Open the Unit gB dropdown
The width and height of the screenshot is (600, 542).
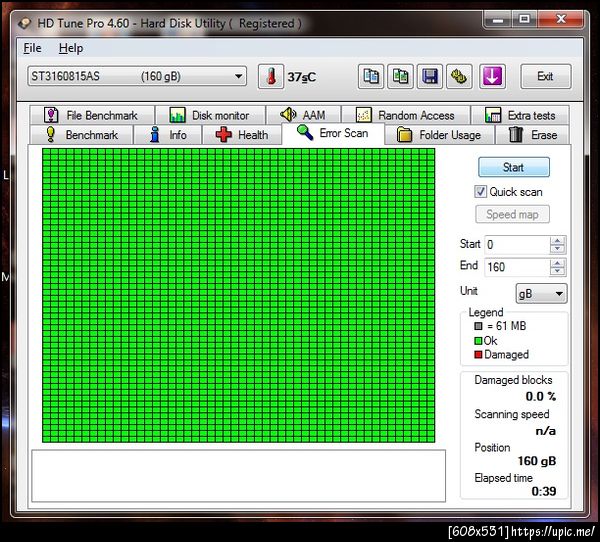[x=541, y=294]
